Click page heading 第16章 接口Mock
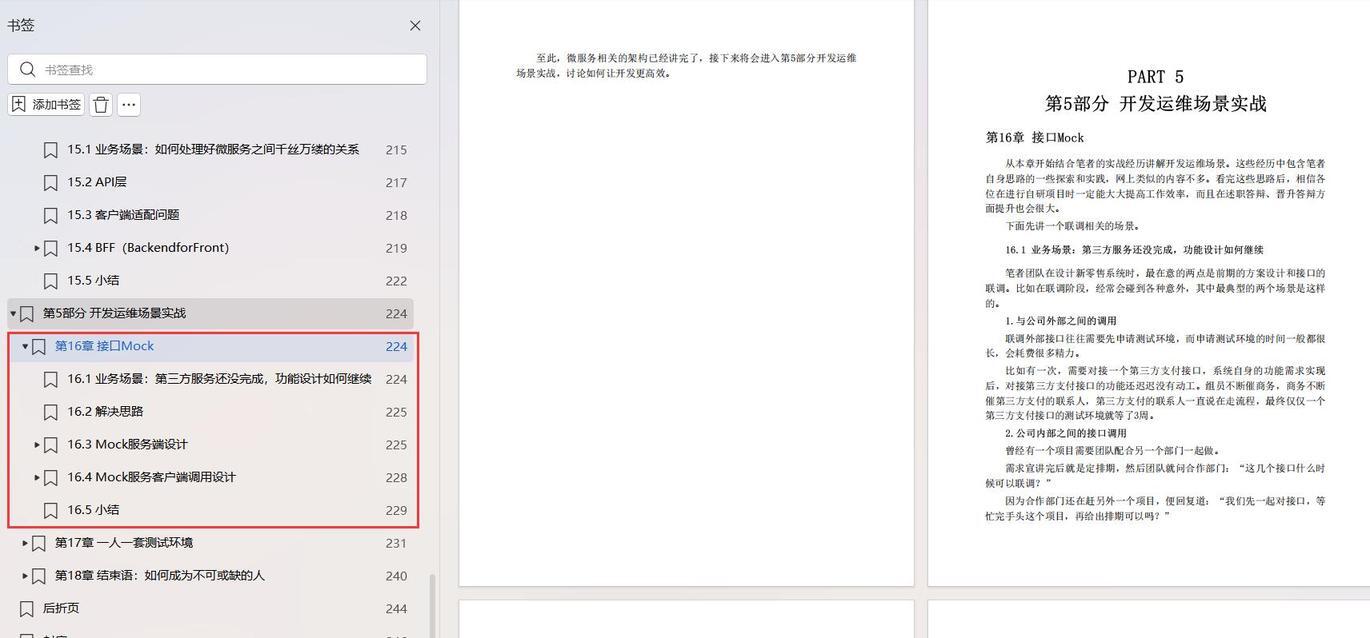 (1034, 138)
